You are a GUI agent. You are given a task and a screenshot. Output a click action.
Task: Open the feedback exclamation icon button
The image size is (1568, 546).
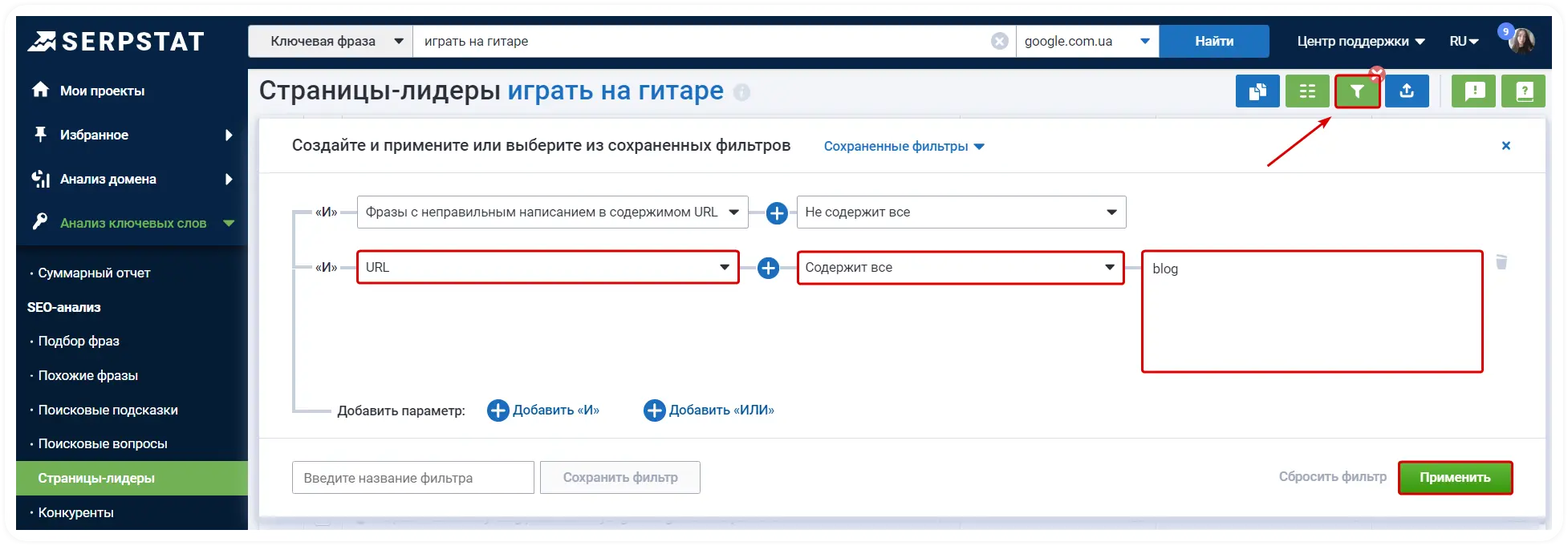(x=1474, y=91)
